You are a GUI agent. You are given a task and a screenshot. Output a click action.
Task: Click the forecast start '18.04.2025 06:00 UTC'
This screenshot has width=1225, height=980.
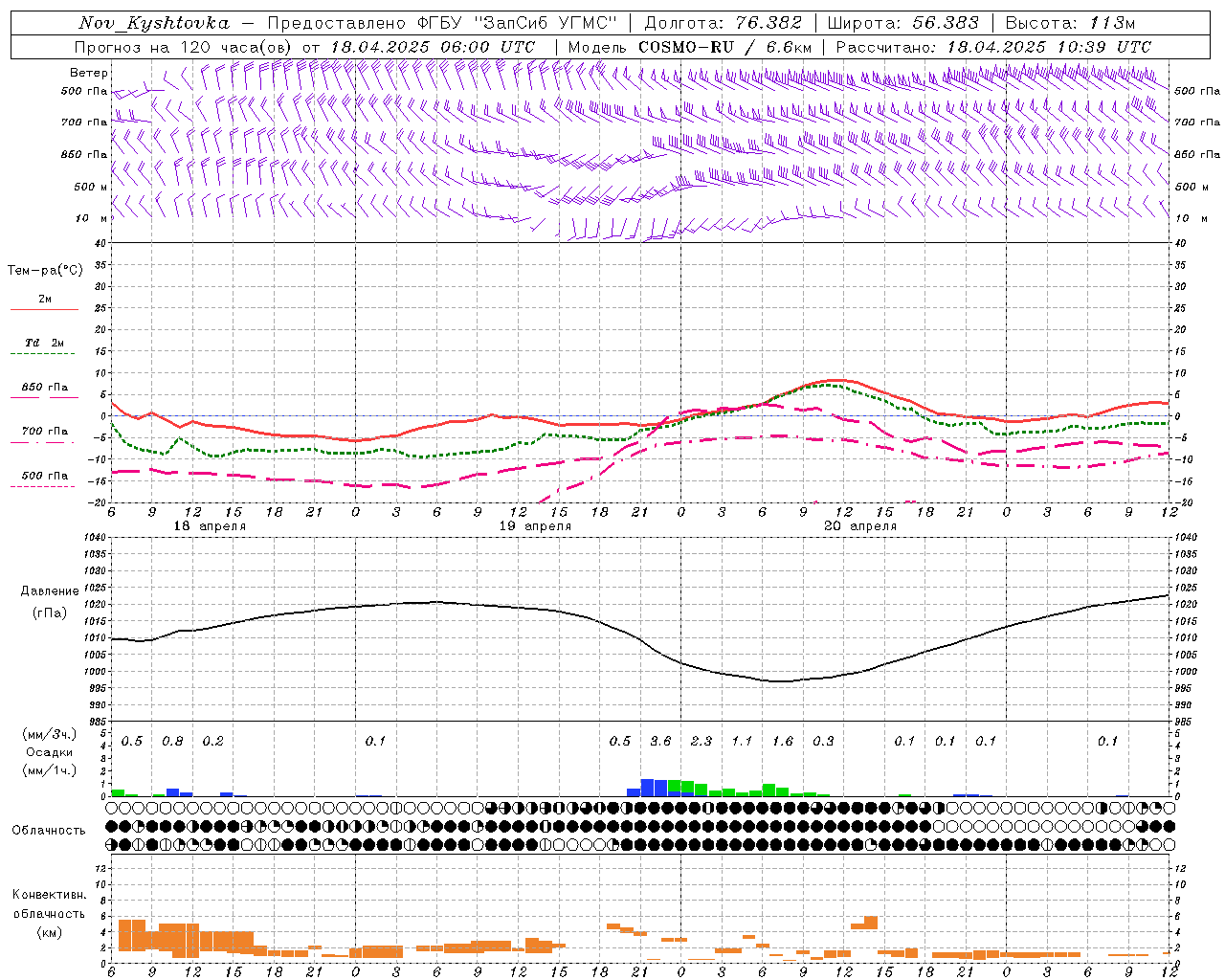click(432, 47)
